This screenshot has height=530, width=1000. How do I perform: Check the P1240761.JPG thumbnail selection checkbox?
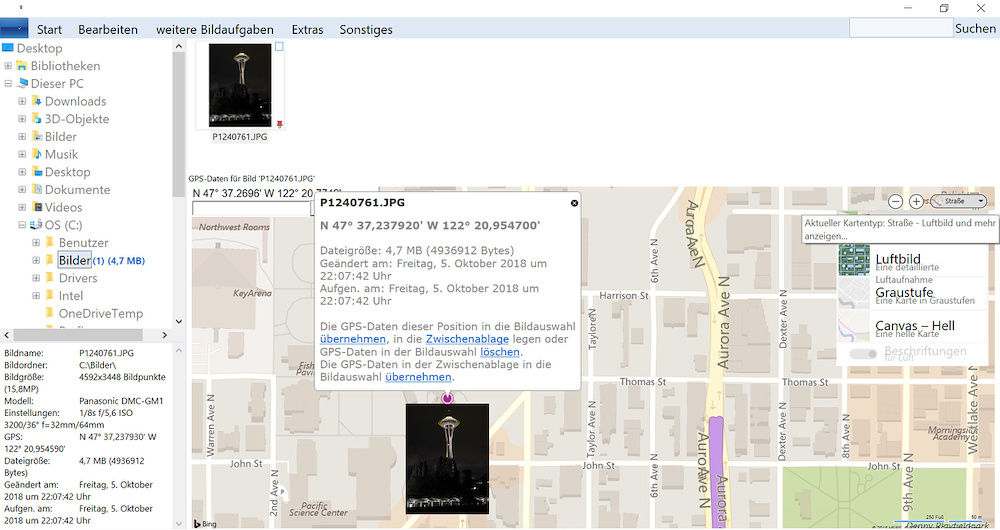pos(279,47)
